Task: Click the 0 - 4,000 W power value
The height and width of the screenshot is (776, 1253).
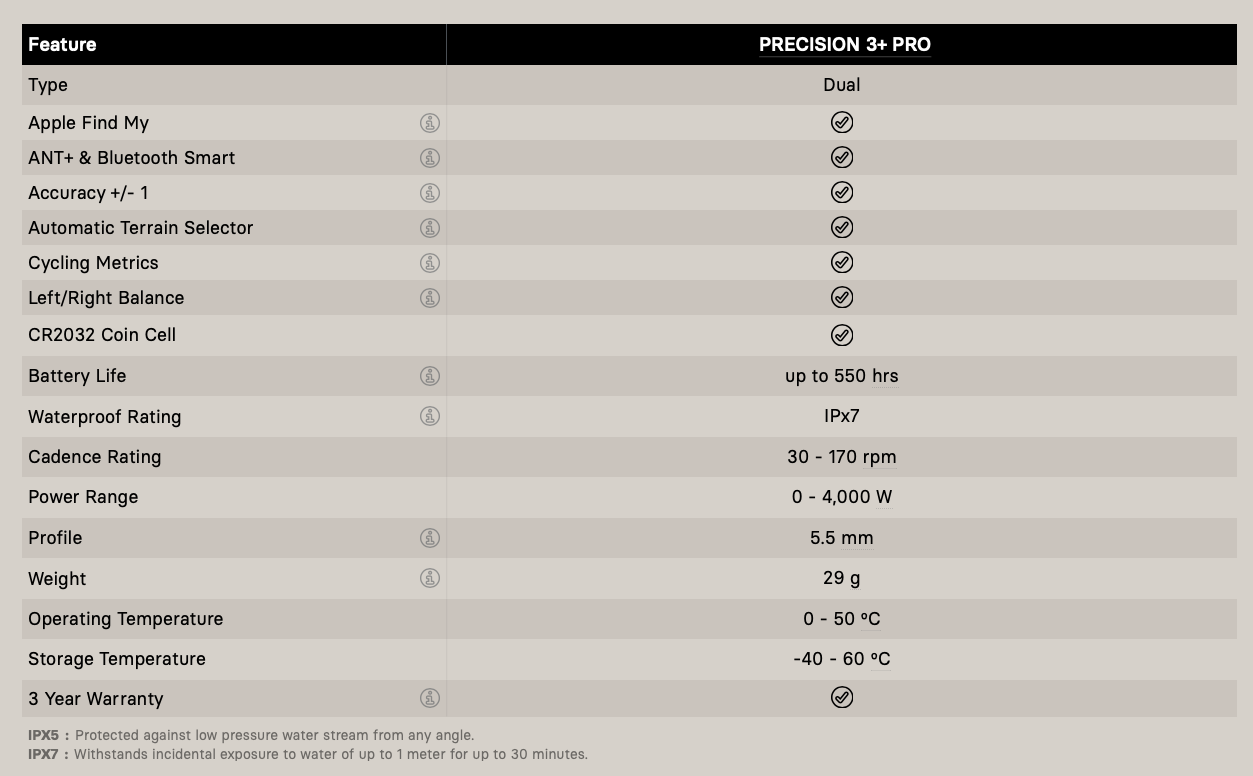Action: [841, 497]
